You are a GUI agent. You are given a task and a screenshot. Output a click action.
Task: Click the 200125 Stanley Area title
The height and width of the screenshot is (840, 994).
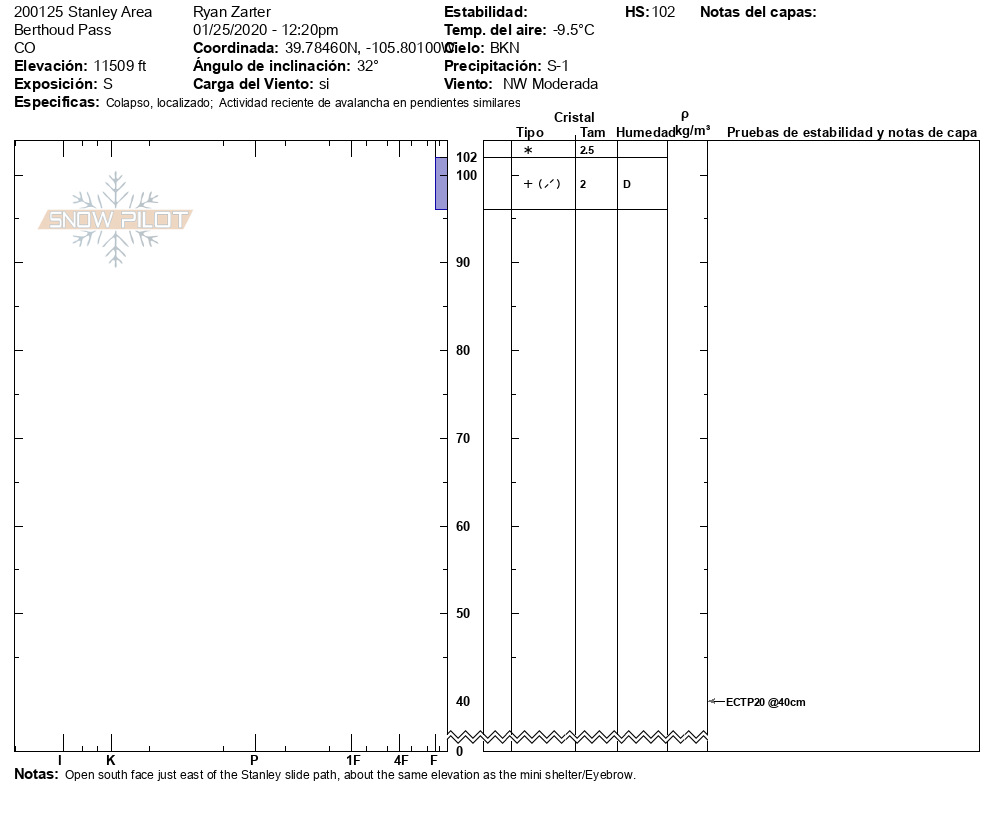(x=83, y=12)
